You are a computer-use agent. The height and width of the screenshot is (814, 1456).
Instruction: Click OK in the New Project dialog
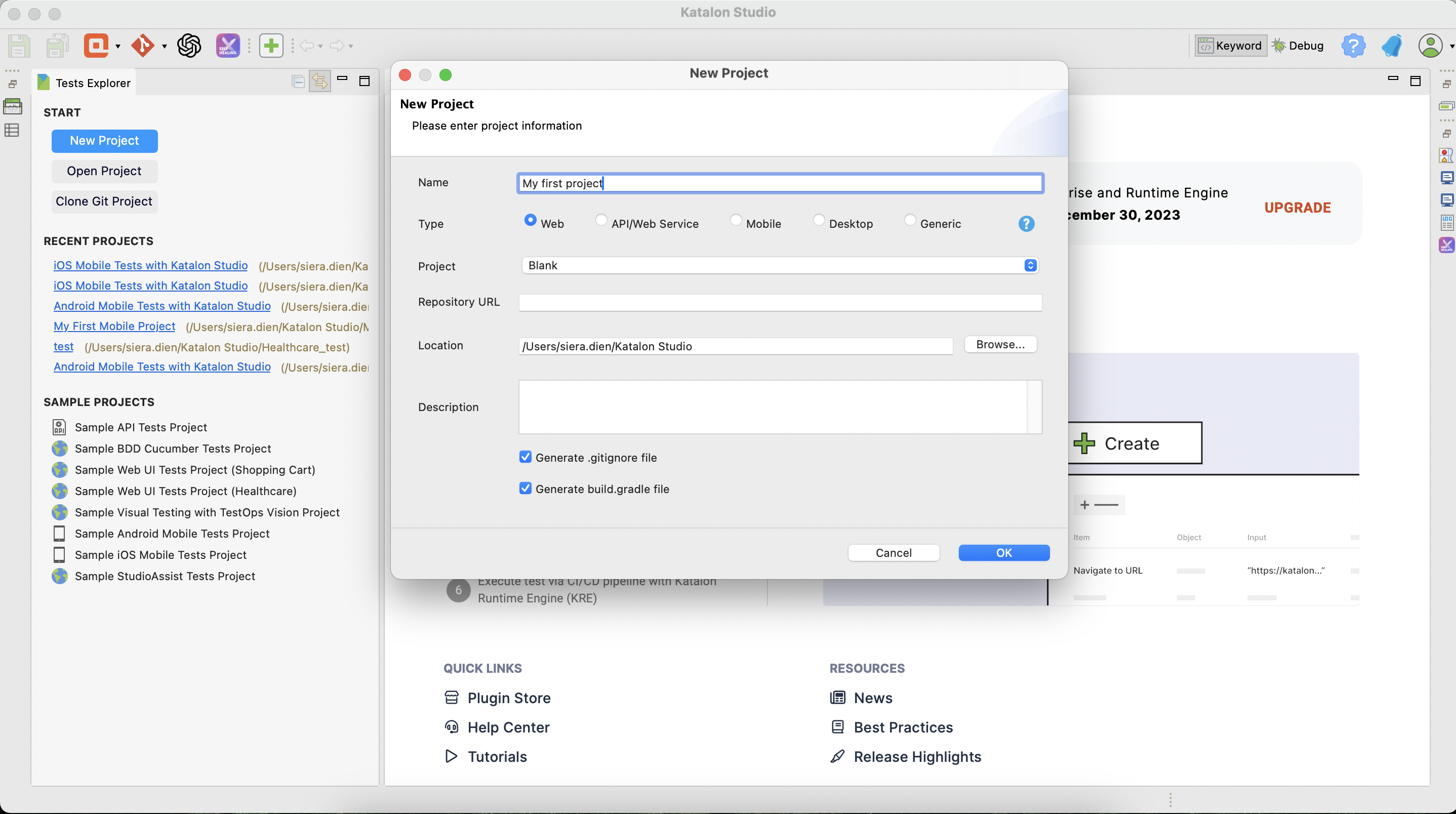coord(1004,553)
